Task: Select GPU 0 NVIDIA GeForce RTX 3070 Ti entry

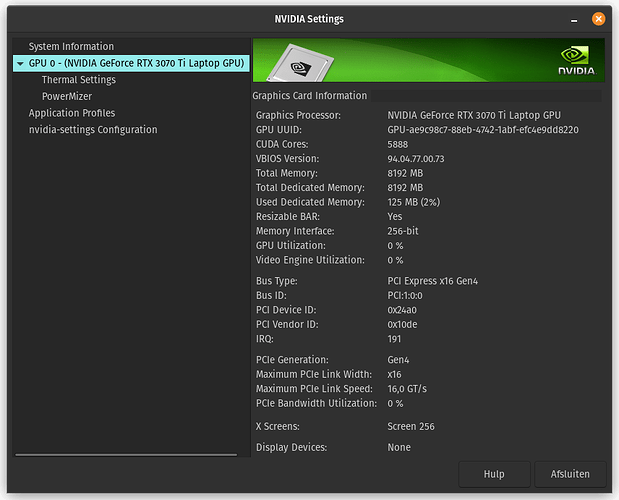Action: click(131, 63)
